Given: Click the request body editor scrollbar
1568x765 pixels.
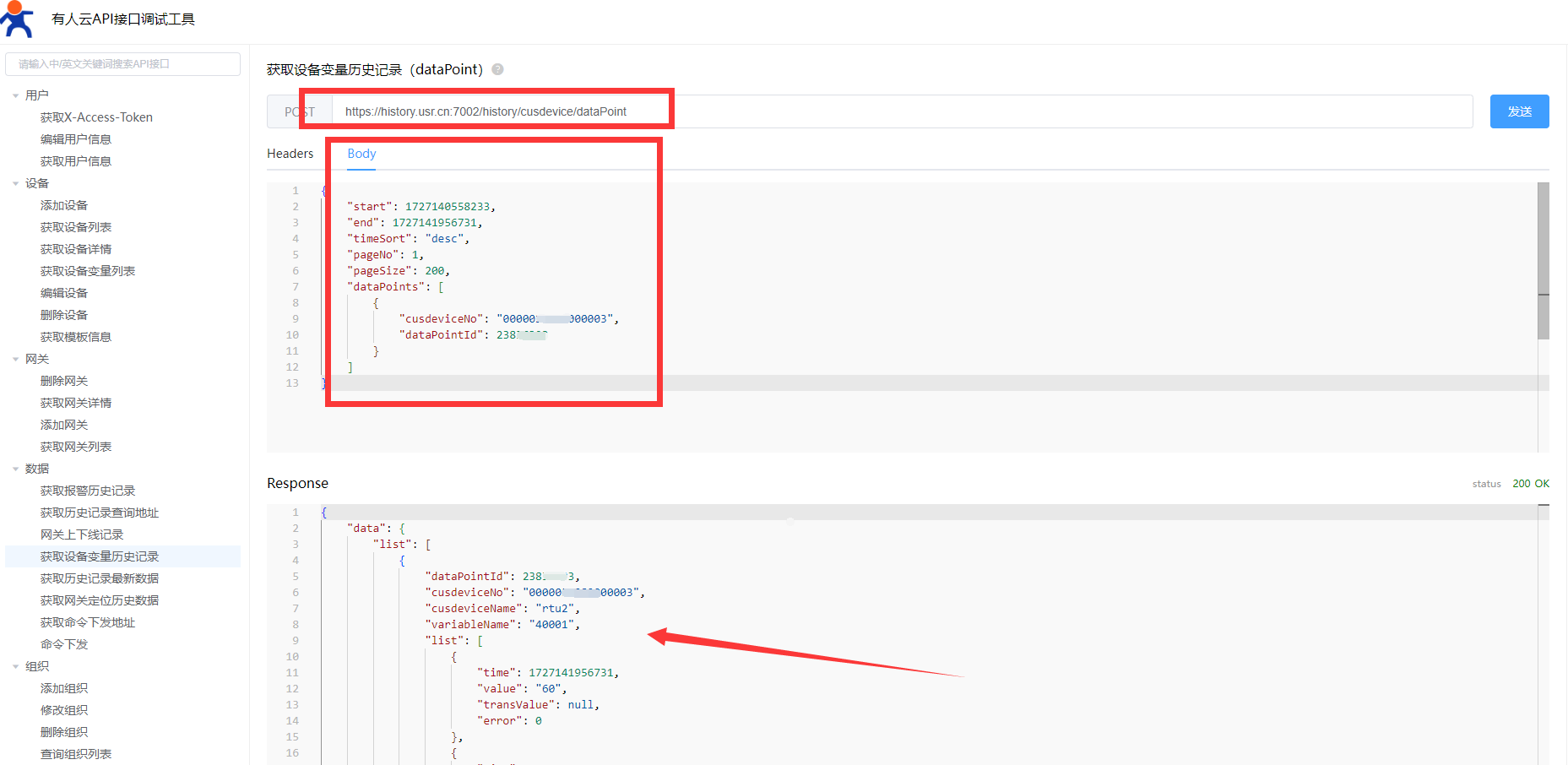Looking at the screenshot, I should coord(1543,260).
